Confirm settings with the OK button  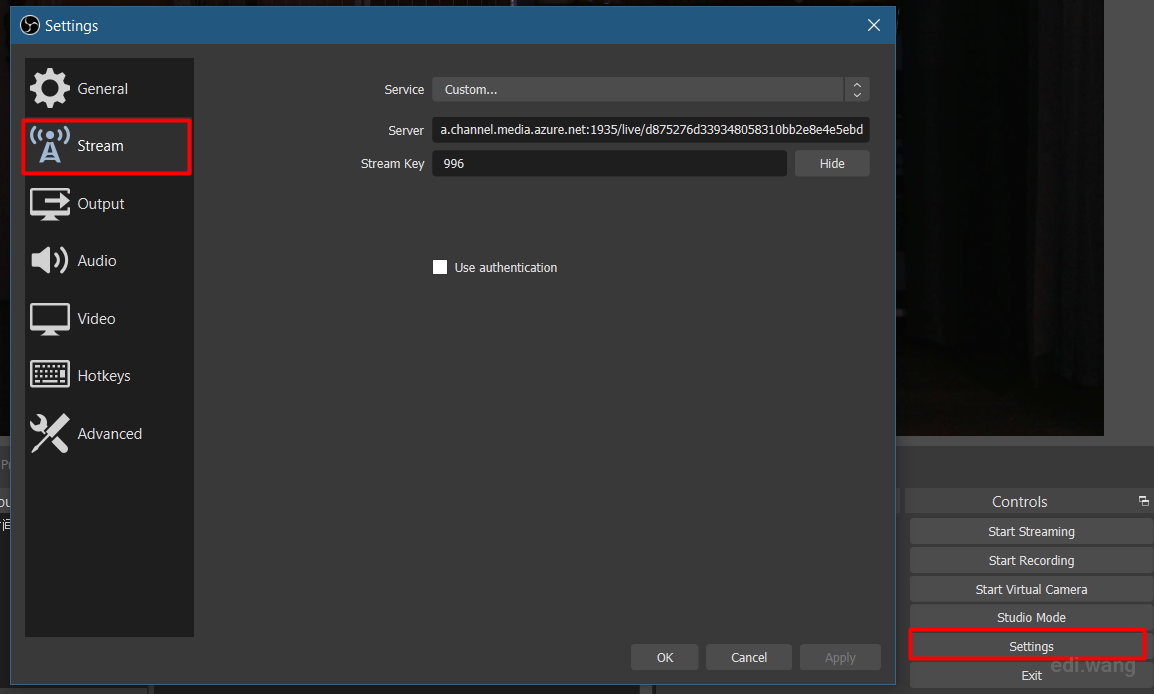665,657
